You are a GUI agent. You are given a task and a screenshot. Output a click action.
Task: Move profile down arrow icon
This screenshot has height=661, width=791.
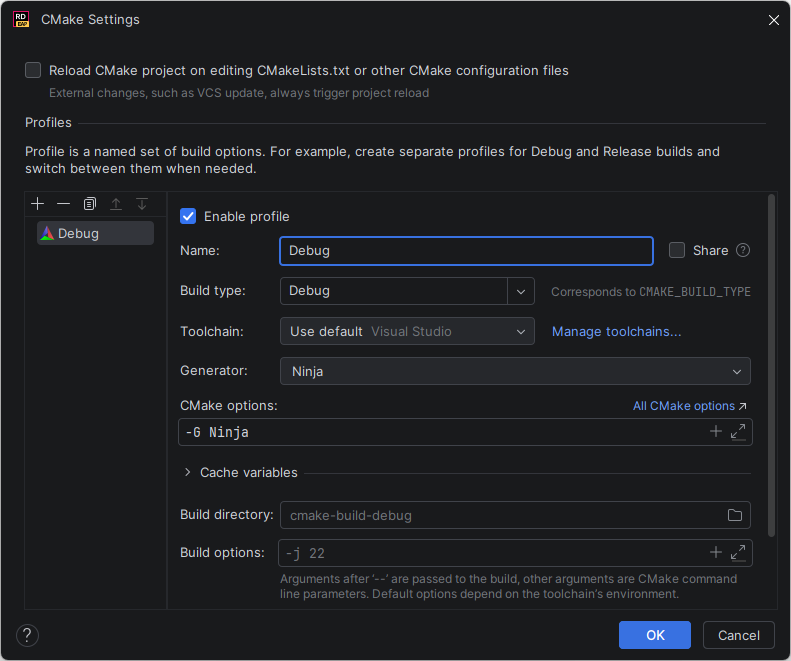[142, 204]
